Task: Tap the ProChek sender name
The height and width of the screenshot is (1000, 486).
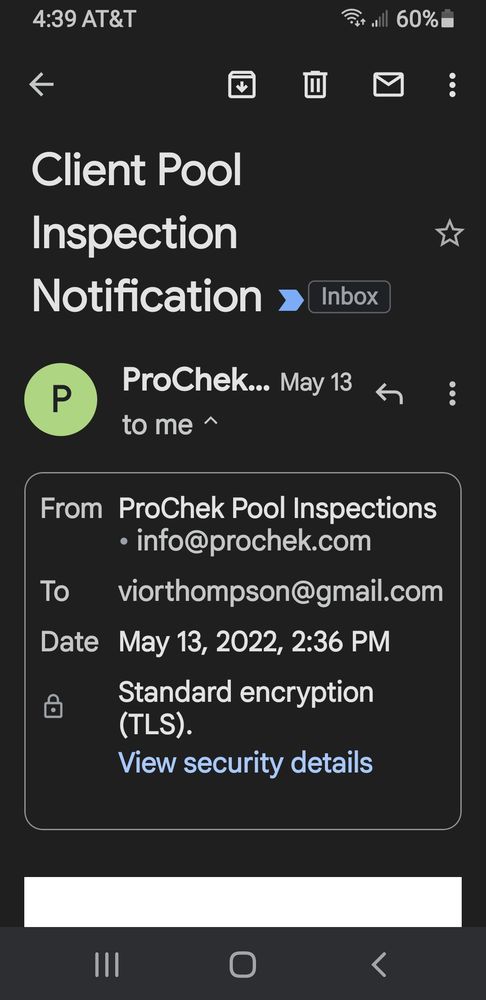Action: click(x=196, y=380)
